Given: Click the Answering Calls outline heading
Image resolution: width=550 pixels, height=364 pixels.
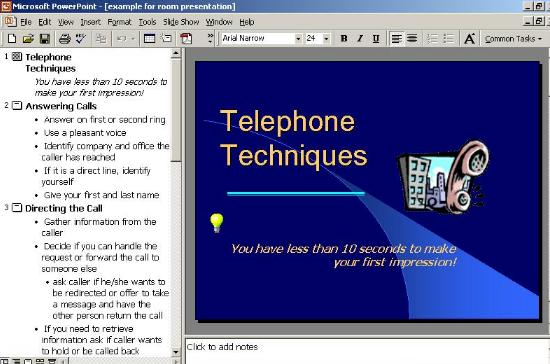Looking at the screenshot, I should click(61, 106).
